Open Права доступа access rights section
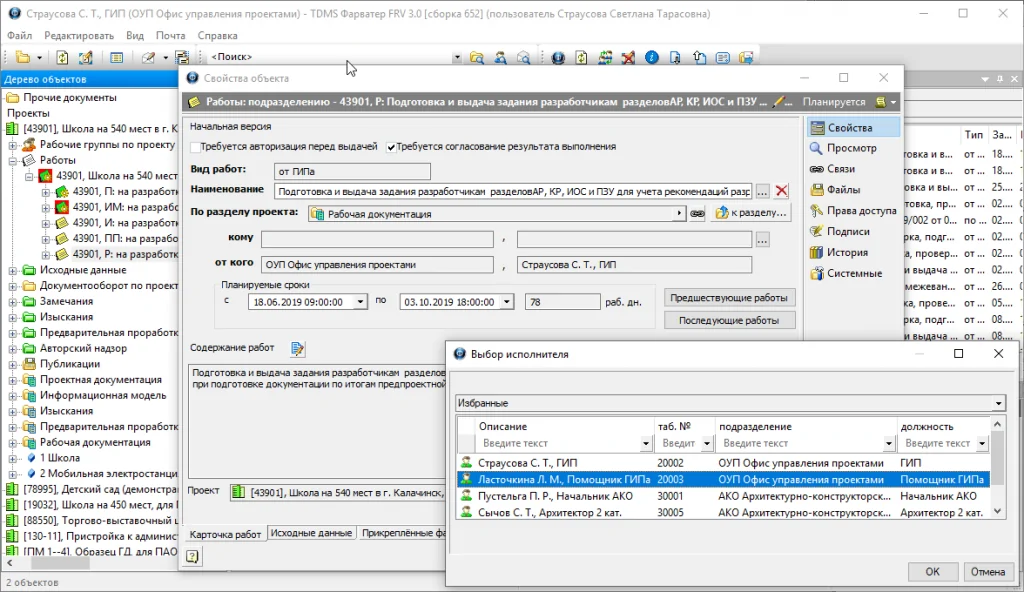1024x592 pixels. (x=860, y=211)
